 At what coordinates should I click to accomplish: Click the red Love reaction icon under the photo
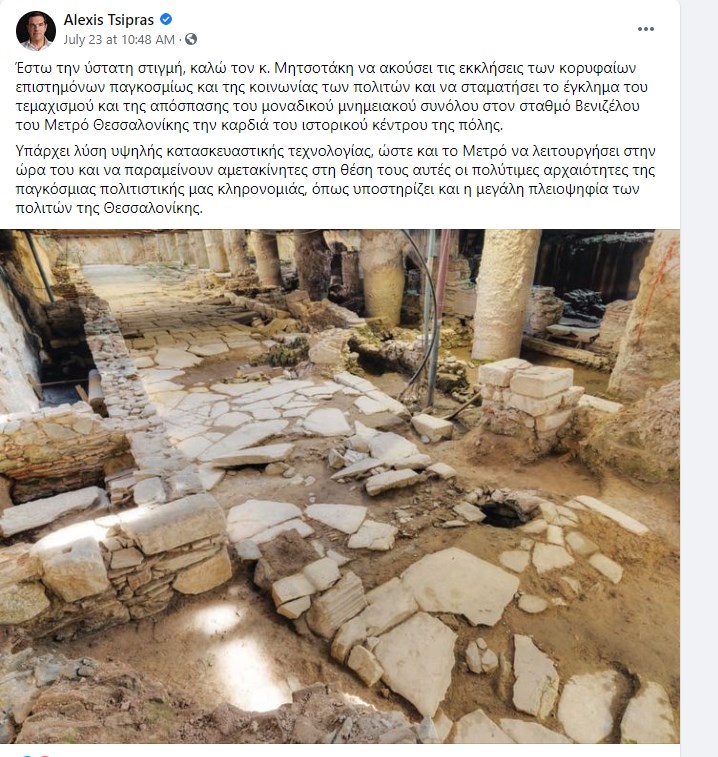click(44, 755)
